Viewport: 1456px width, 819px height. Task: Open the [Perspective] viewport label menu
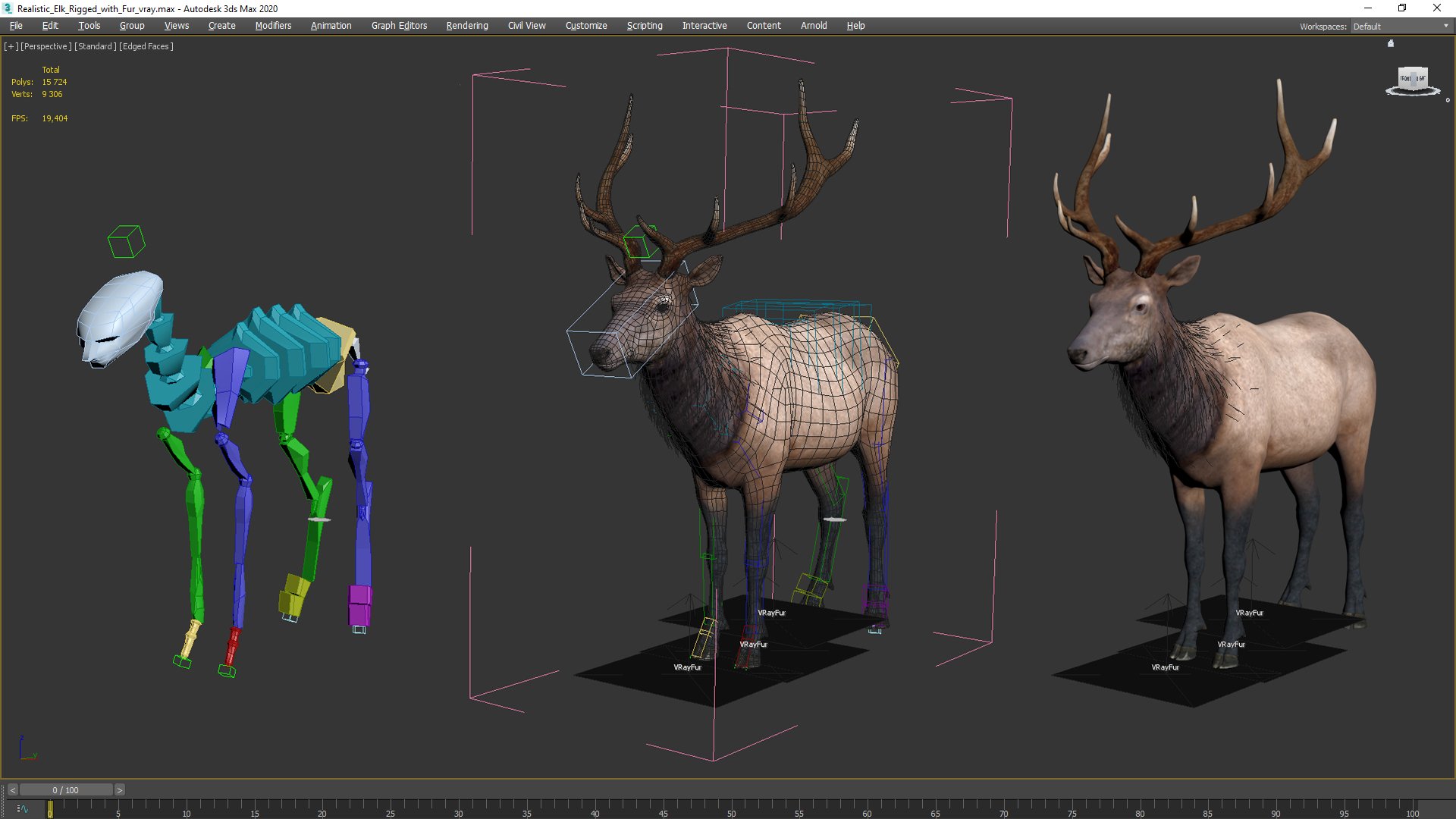point(46,46)
